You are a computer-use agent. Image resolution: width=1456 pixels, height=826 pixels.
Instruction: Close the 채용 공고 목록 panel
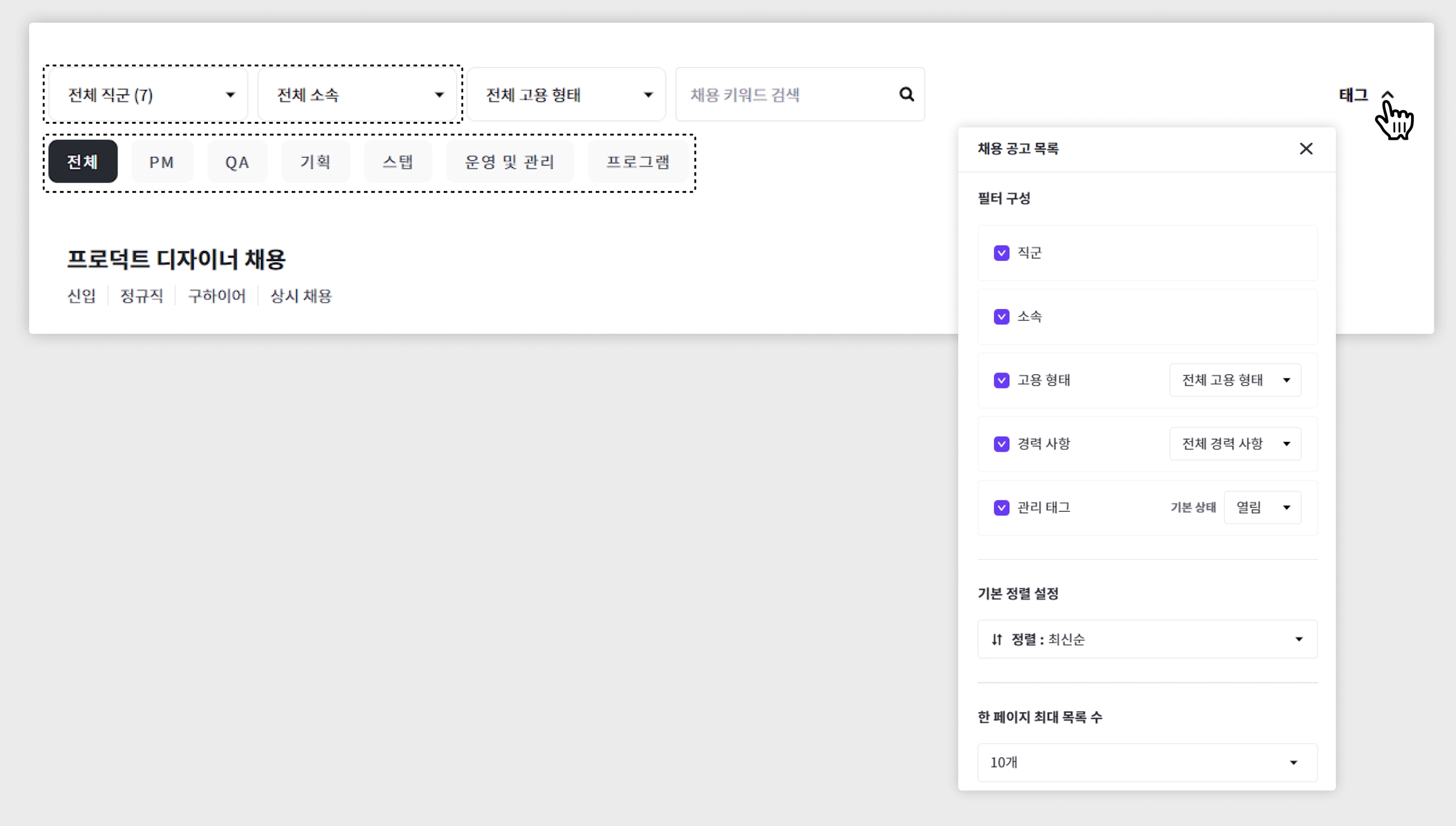(x=1306, y=149)
